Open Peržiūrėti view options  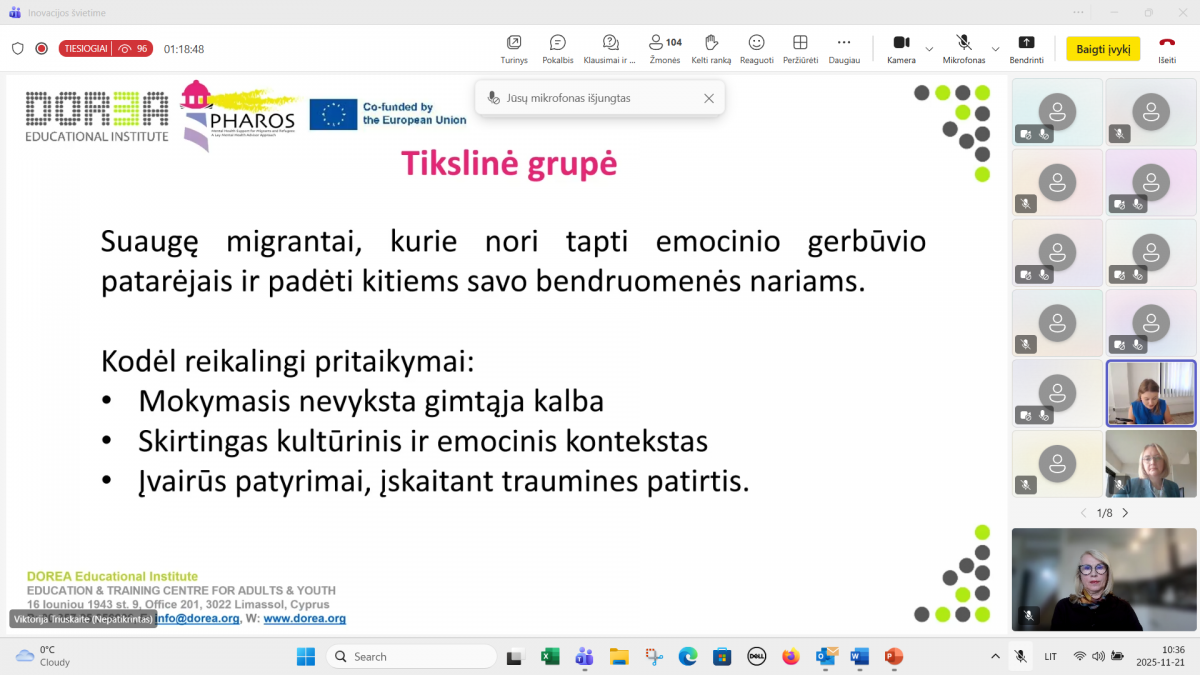click(x=800, y=48)
